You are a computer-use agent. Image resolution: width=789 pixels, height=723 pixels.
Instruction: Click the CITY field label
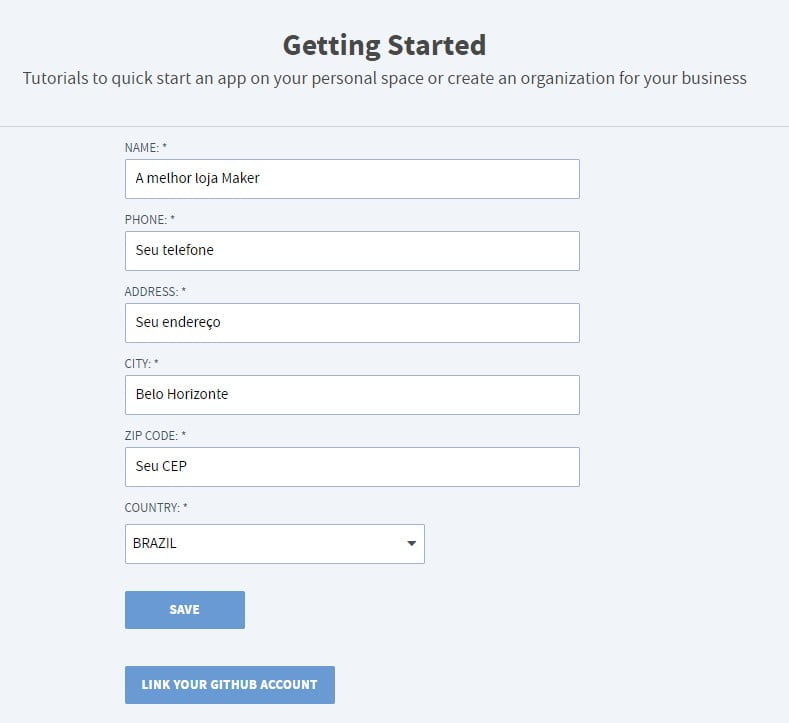141,363
